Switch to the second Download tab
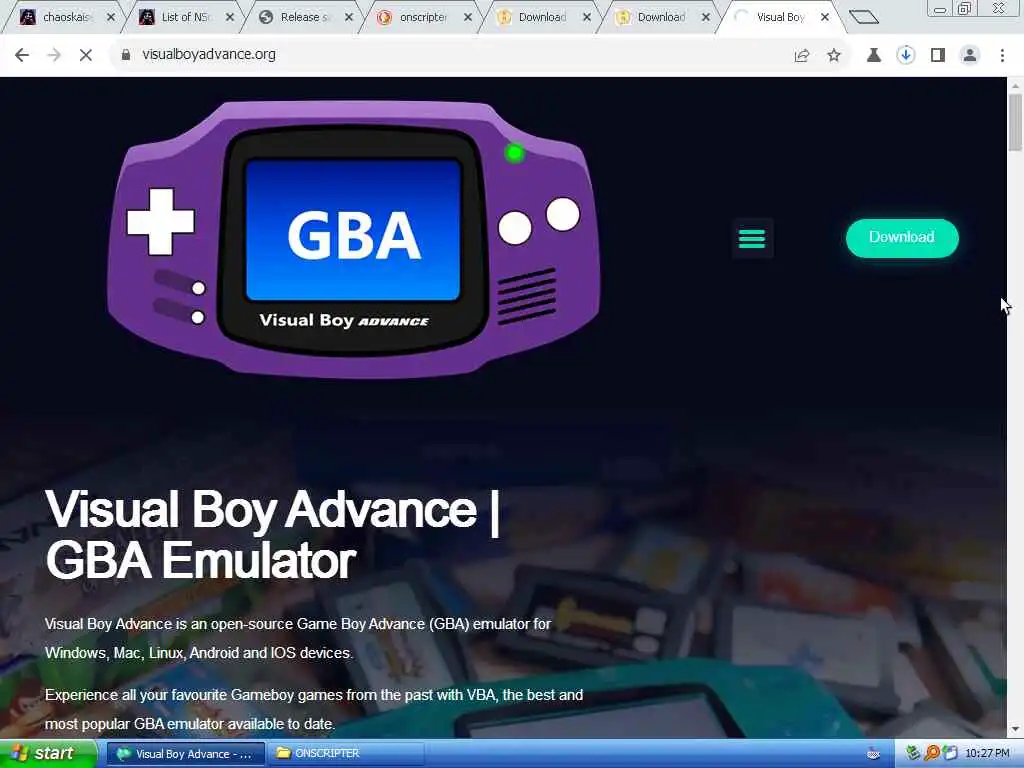The image size is (1024, 768). click(660, 18)
